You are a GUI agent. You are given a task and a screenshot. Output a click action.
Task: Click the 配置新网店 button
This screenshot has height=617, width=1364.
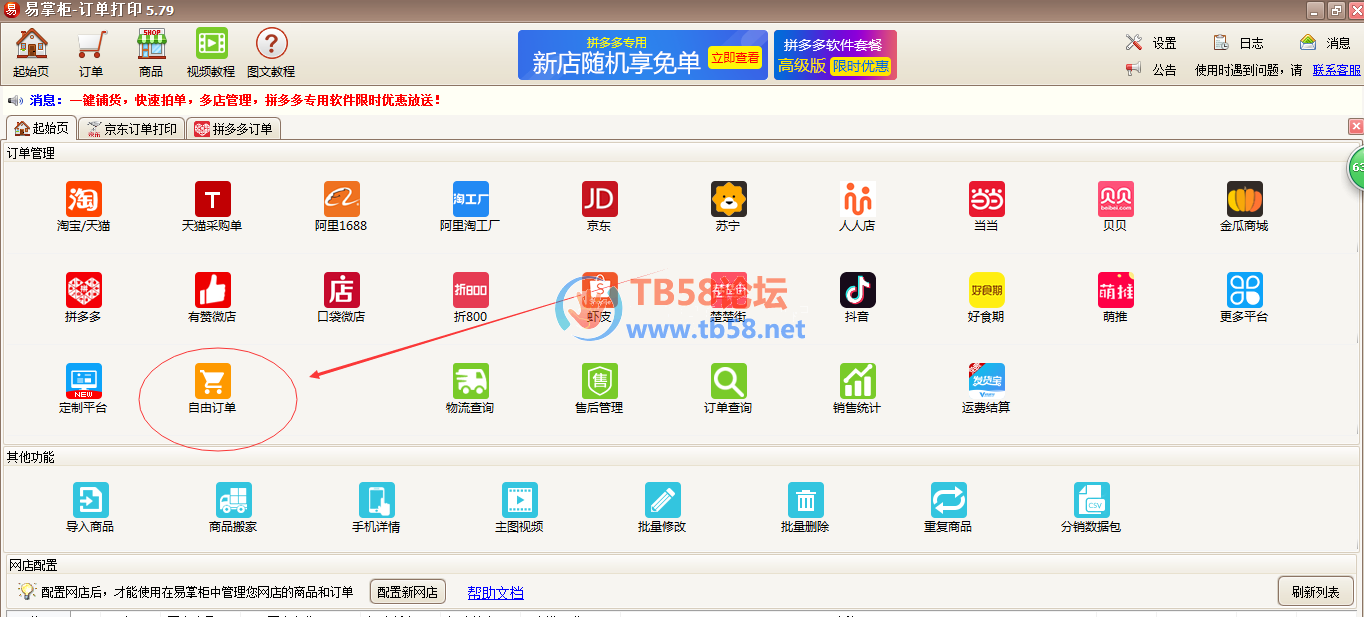408,592
